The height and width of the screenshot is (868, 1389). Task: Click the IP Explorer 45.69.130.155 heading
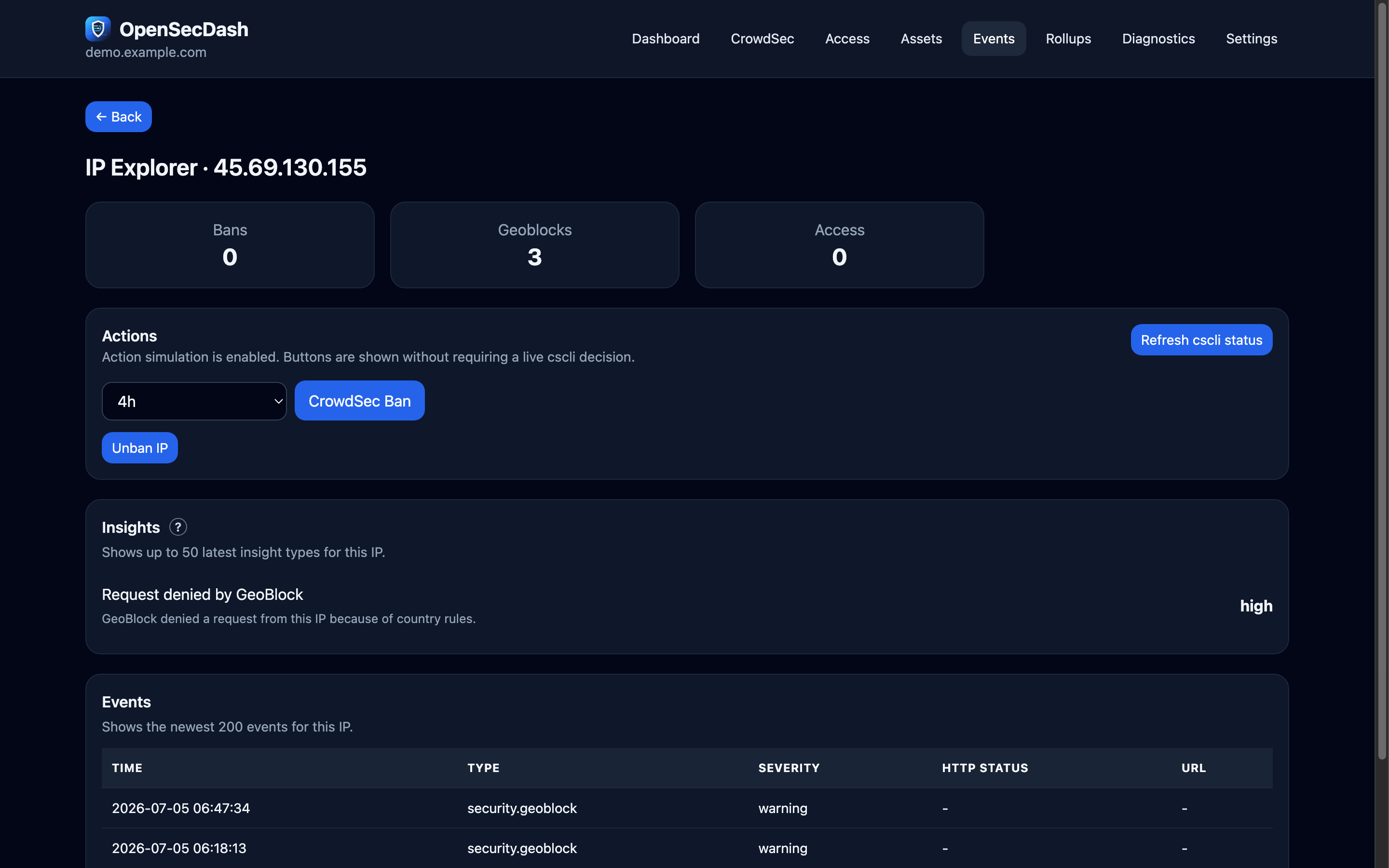pos(226,168)
